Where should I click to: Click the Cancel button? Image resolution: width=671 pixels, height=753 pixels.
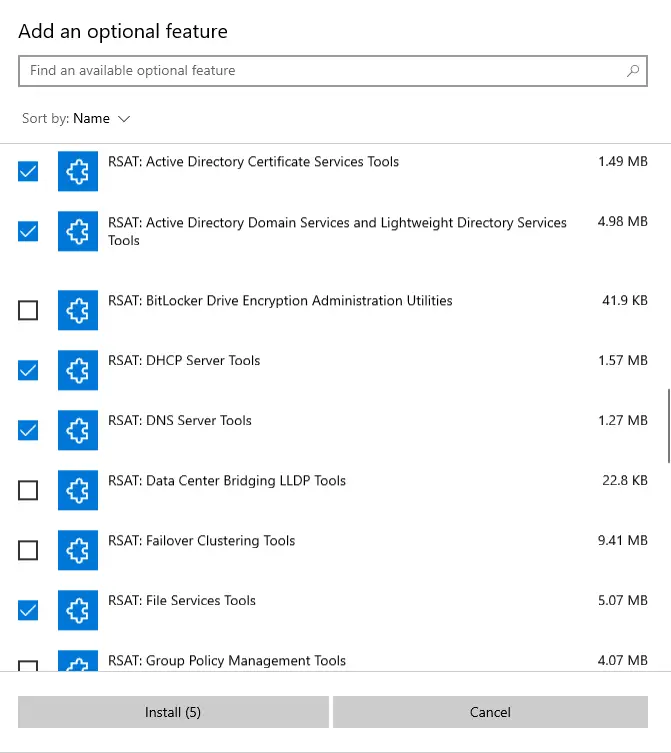[490, 712]
